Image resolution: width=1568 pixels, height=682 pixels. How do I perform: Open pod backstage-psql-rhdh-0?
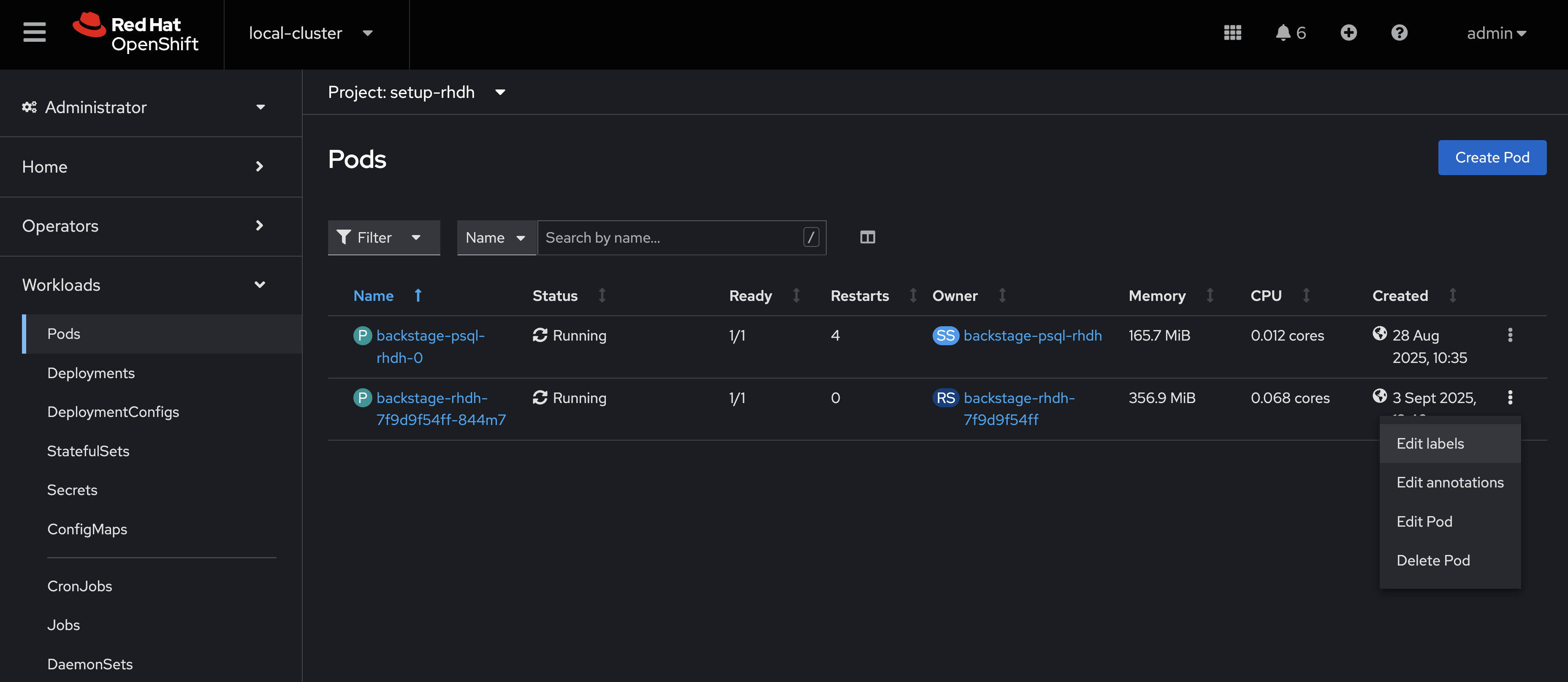[x=430, y=346]
